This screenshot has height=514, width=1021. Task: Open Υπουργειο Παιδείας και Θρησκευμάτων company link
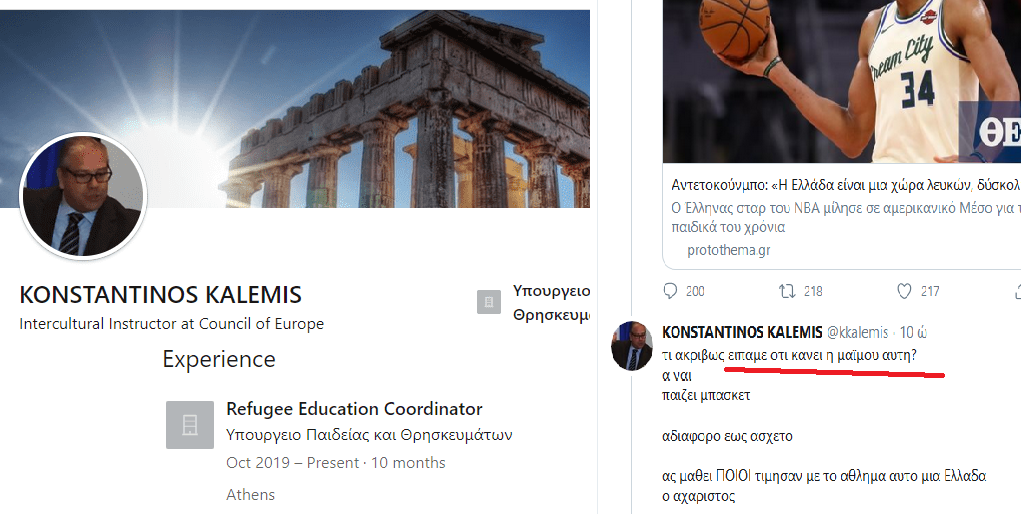pos(369,435)
